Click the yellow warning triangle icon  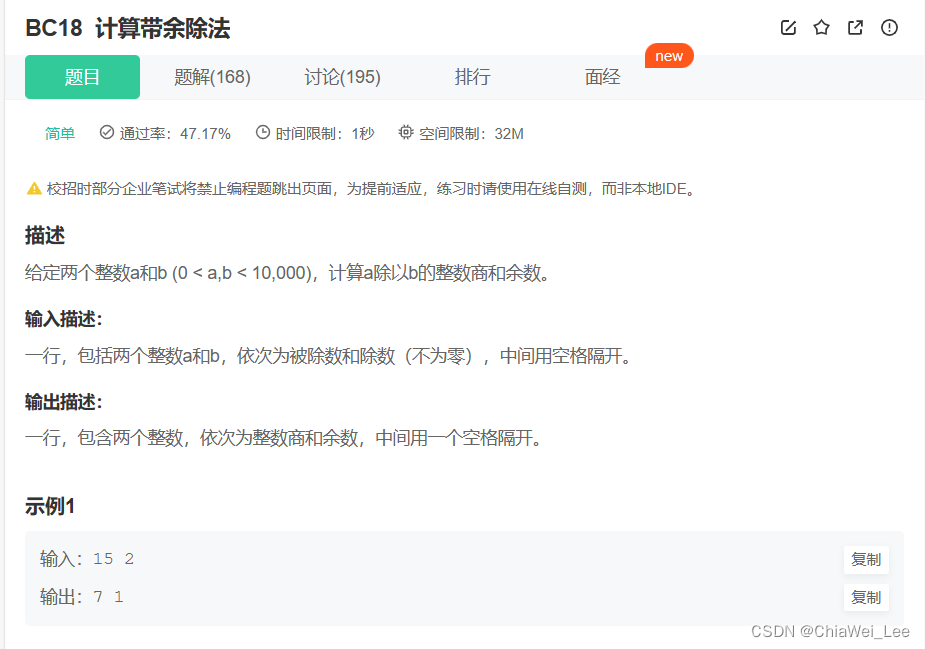point(34,188)
